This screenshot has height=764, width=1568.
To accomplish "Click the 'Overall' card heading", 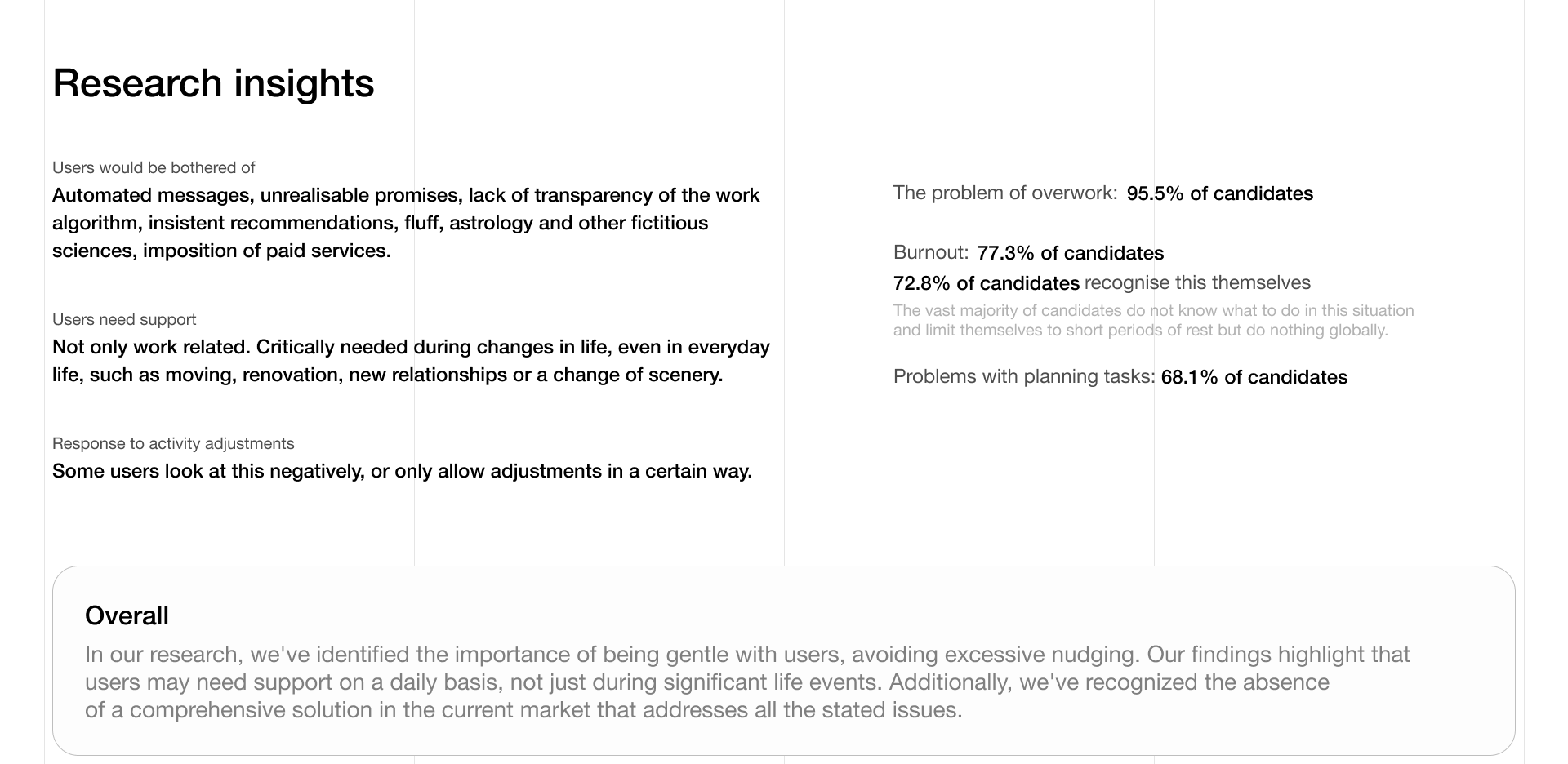I will [127, 615].
